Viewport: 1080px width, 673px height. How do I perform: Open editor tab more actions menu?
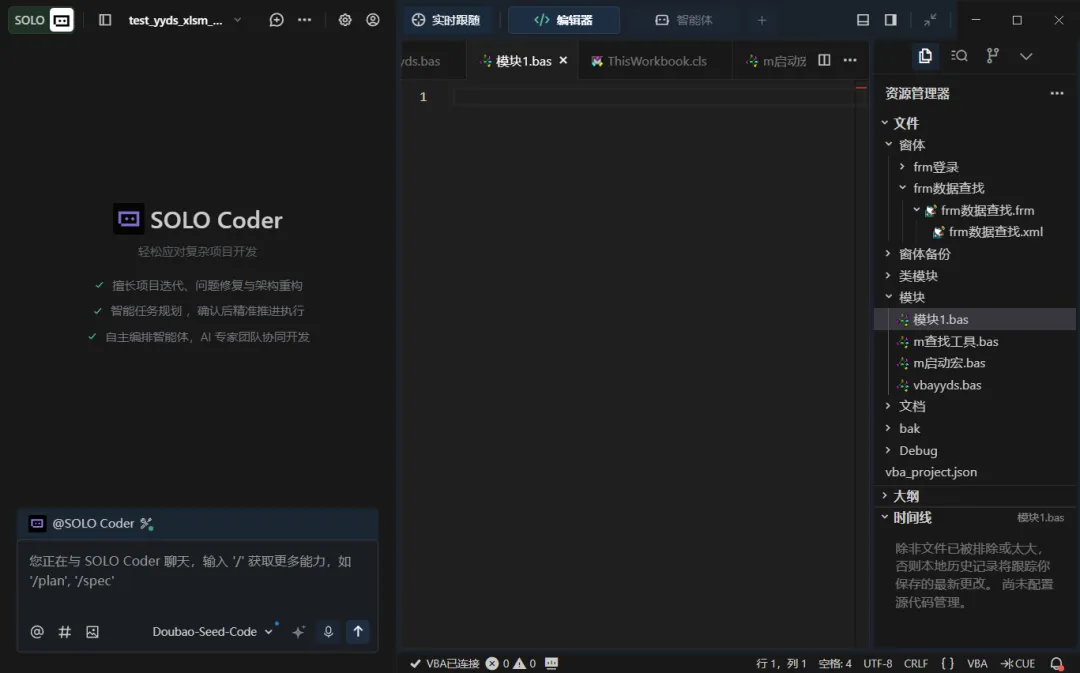click(850, 61)
